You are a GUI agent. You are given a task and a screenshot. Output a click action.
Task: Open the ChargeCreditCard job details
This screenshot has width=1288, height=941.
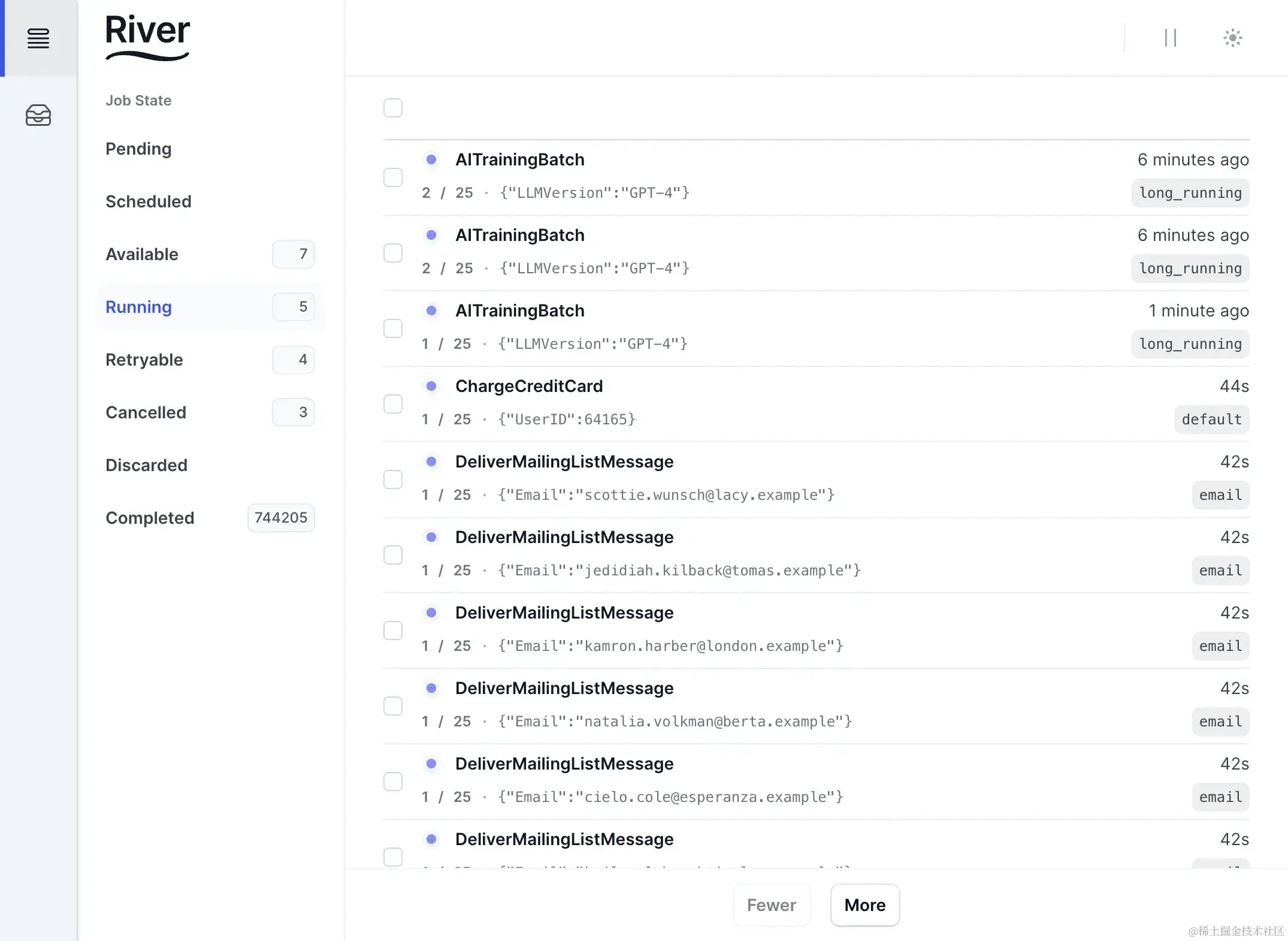click(529, 386)
